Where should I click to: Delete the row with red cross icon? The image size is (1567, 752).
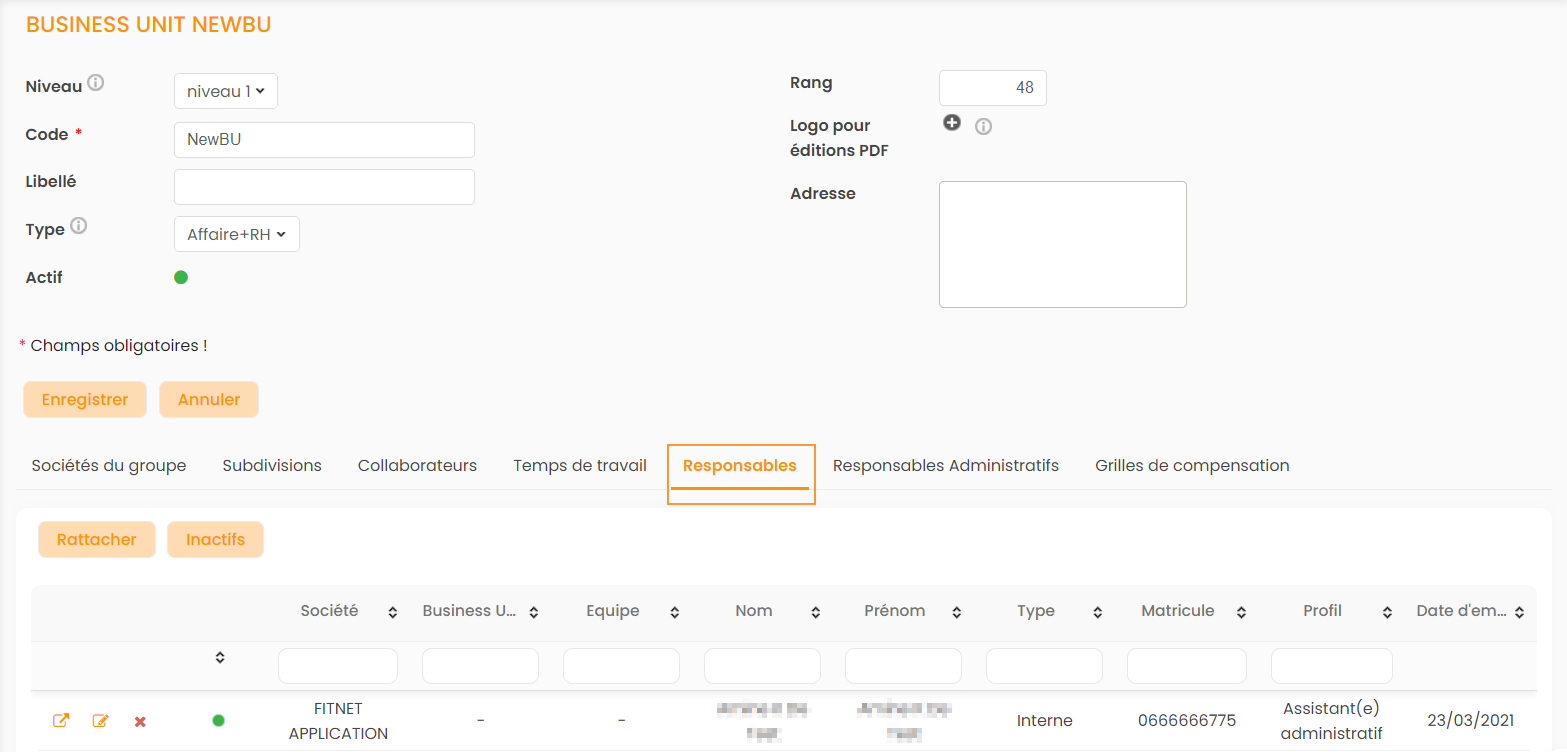coord(140,721)
